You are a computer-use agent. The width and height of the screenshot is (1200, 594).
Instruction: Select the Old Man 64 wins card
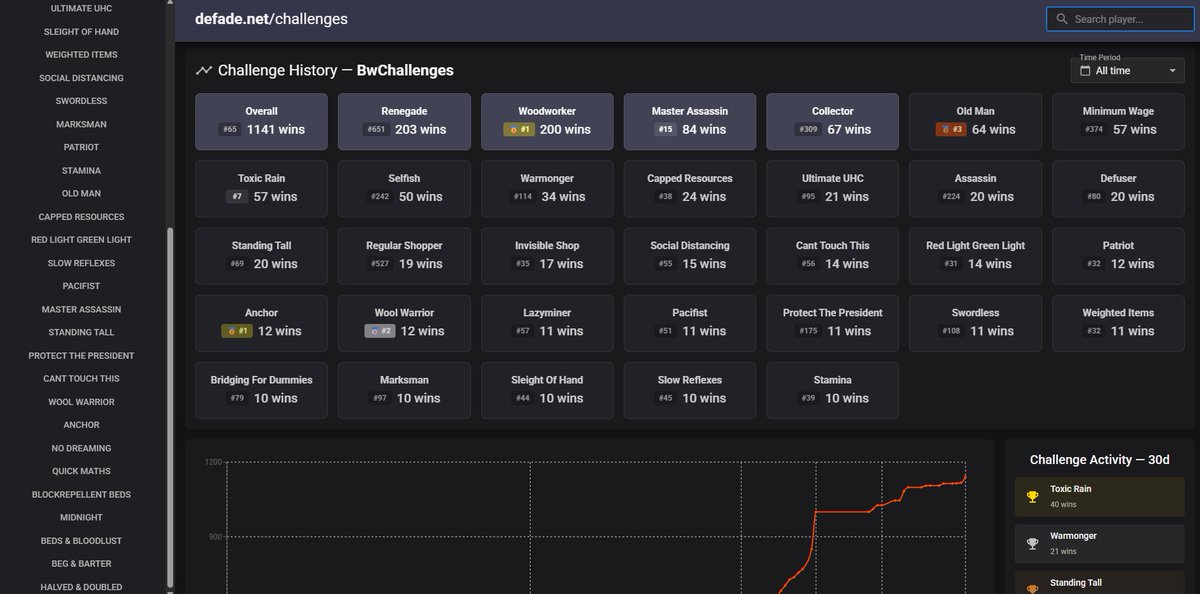(976, 121)
